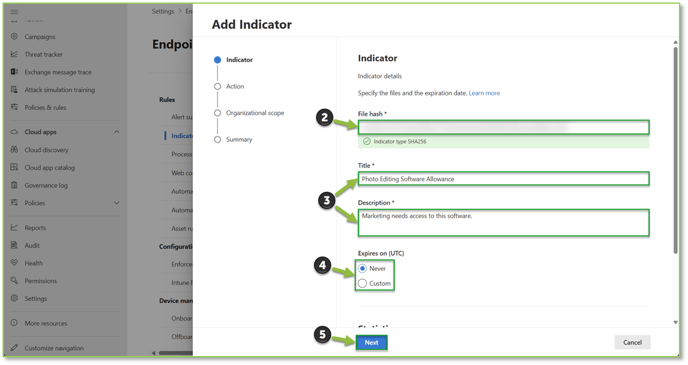Click the Threat tracker chart icon
Viewport: 688px width, 365px height.
[14, 54]
